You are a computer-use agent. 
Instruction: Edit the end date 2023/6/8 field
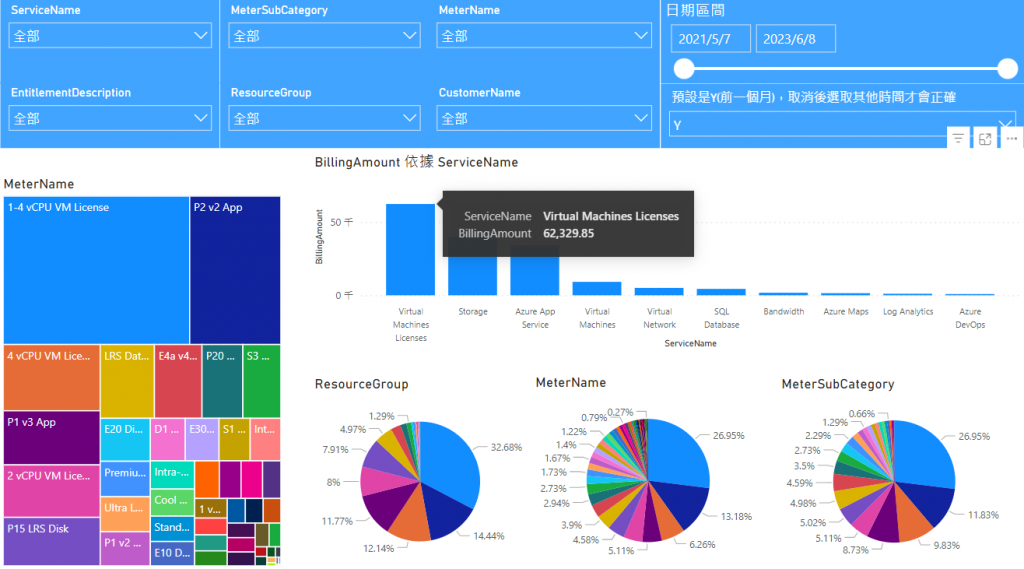(795, 39)
